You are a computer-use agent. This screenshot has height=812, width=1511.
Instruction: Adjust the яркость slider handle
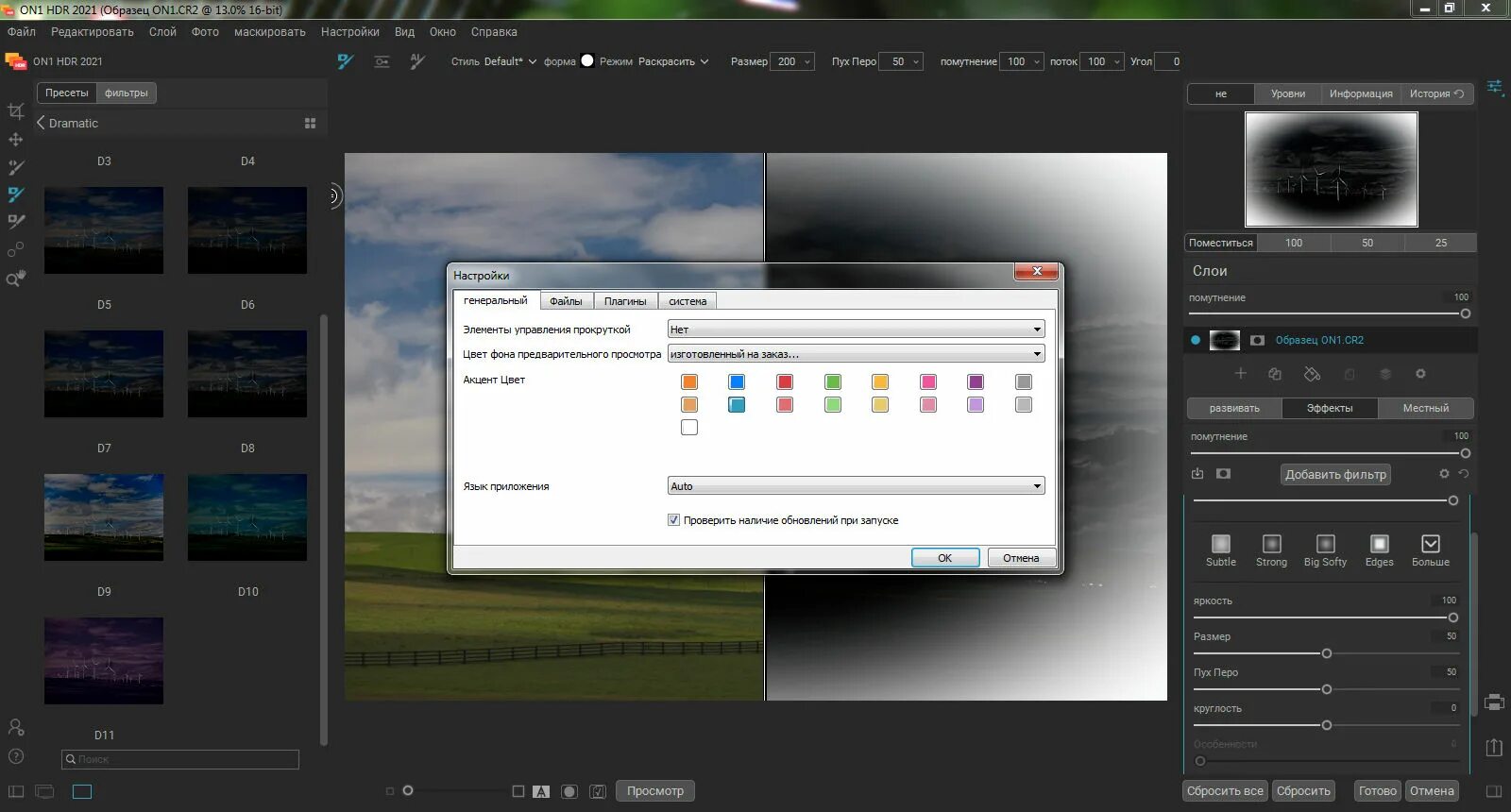click(x=1453, y=617)
